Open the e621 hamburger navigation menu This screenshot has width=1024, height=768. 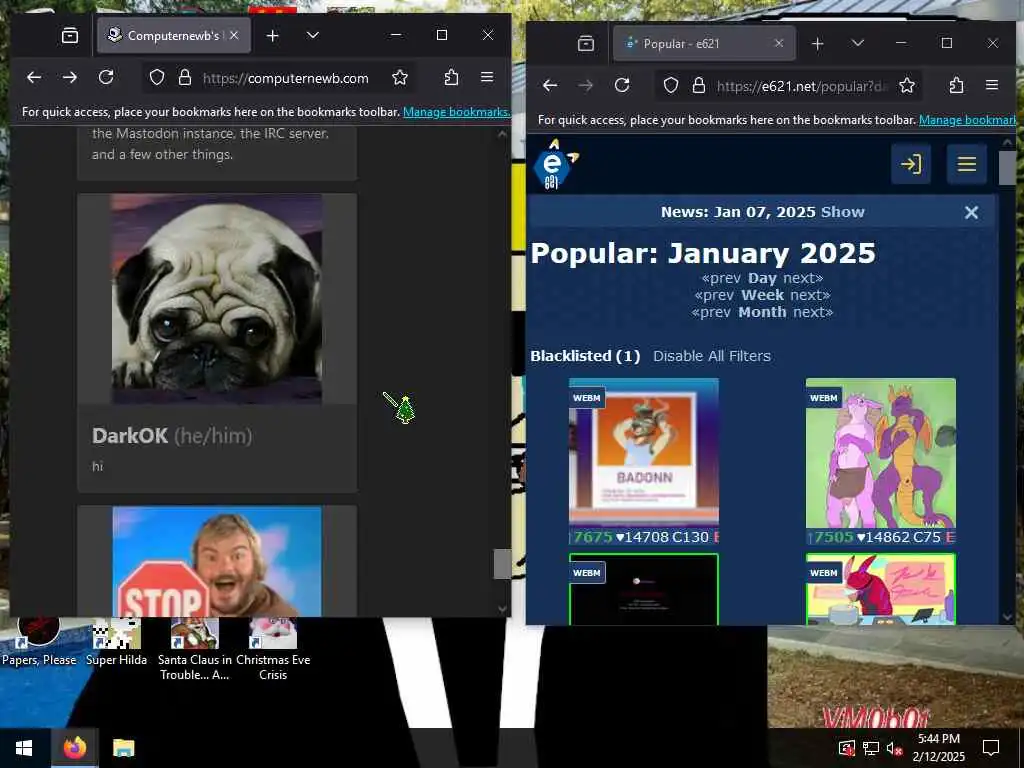967,164
